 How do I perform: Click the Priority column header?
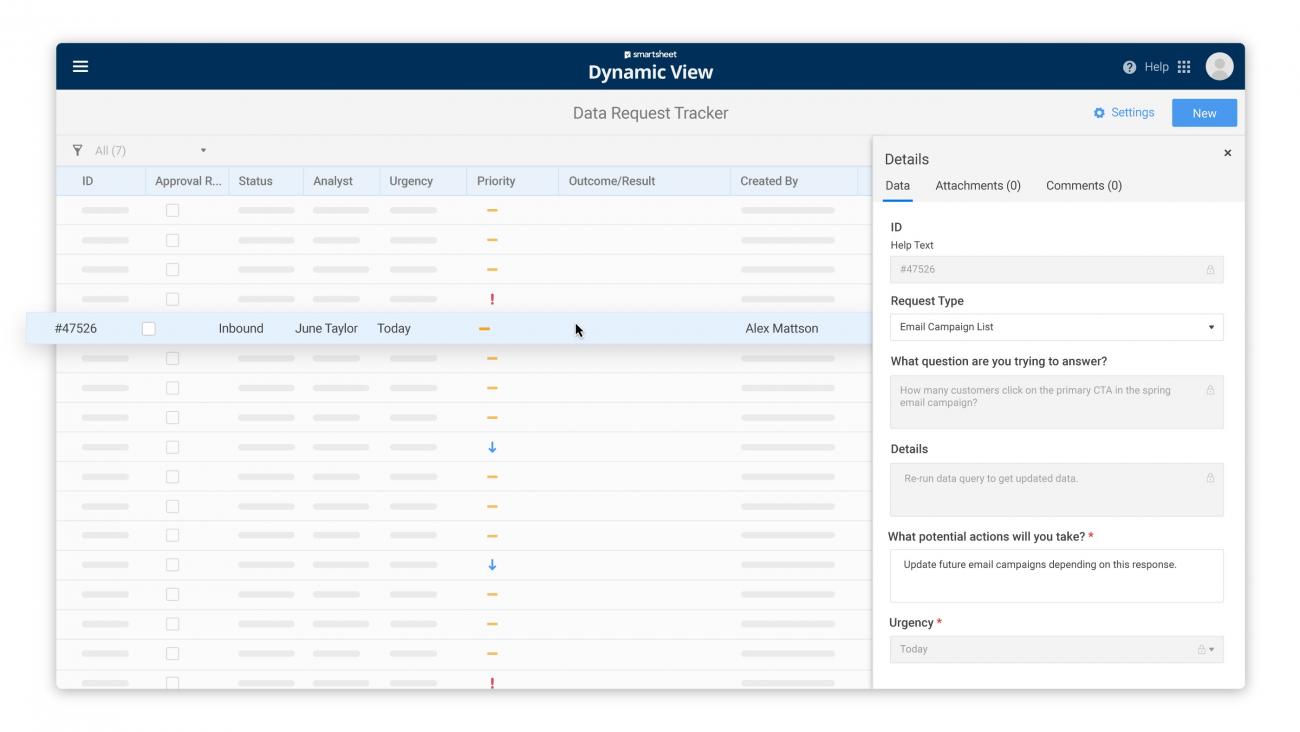click(496, 181)
